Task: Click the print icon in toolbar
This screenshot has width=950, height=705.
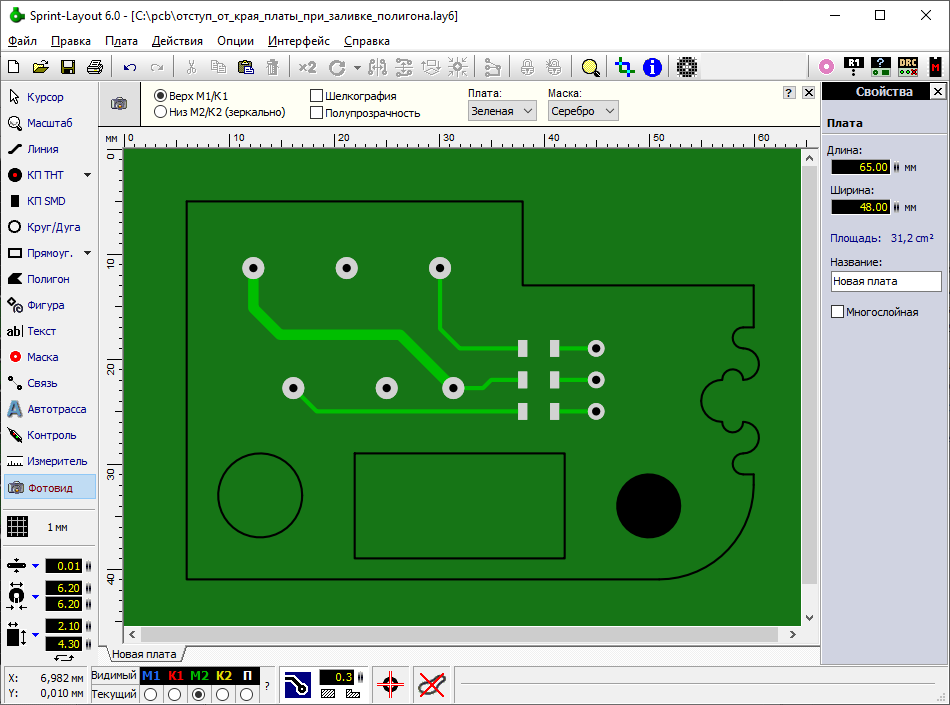Action: 94,67
